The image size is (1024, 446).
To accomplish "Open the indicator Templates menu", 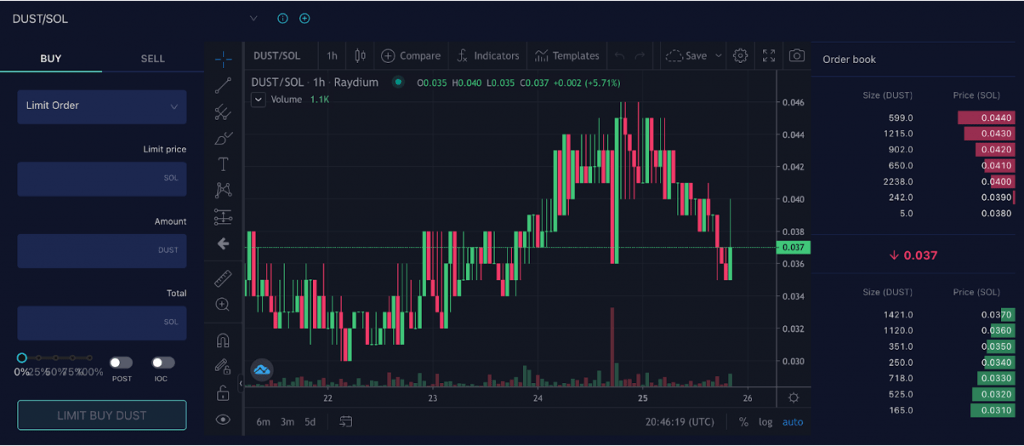I will pos(567,56).
